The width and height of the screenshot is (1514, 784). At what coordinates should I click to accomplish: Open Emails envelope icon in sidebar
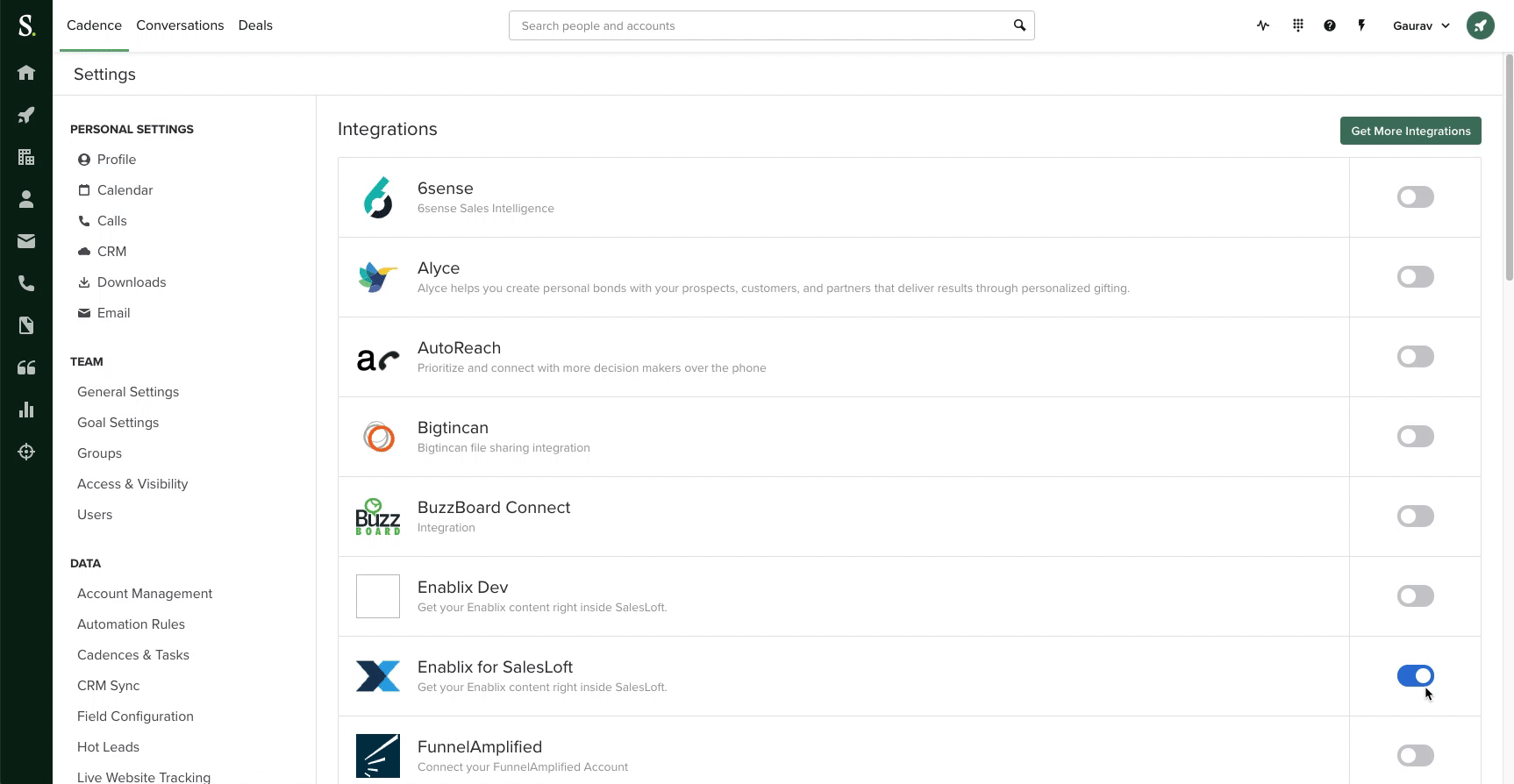click(x=26, y=241)
